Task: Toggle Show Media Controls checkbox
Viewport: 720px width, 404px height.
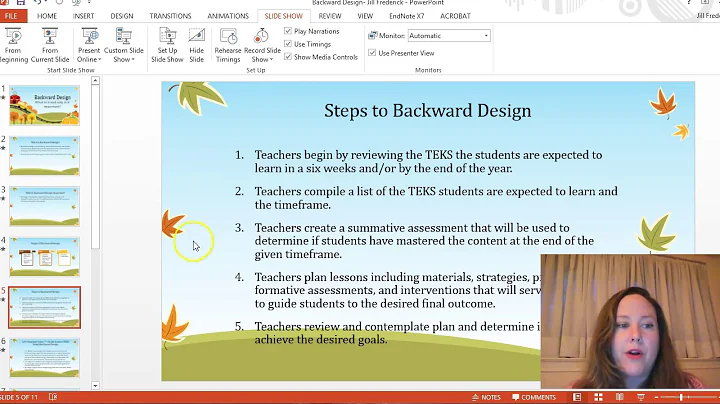Action: pyautogui.click(x=288, y=56)
